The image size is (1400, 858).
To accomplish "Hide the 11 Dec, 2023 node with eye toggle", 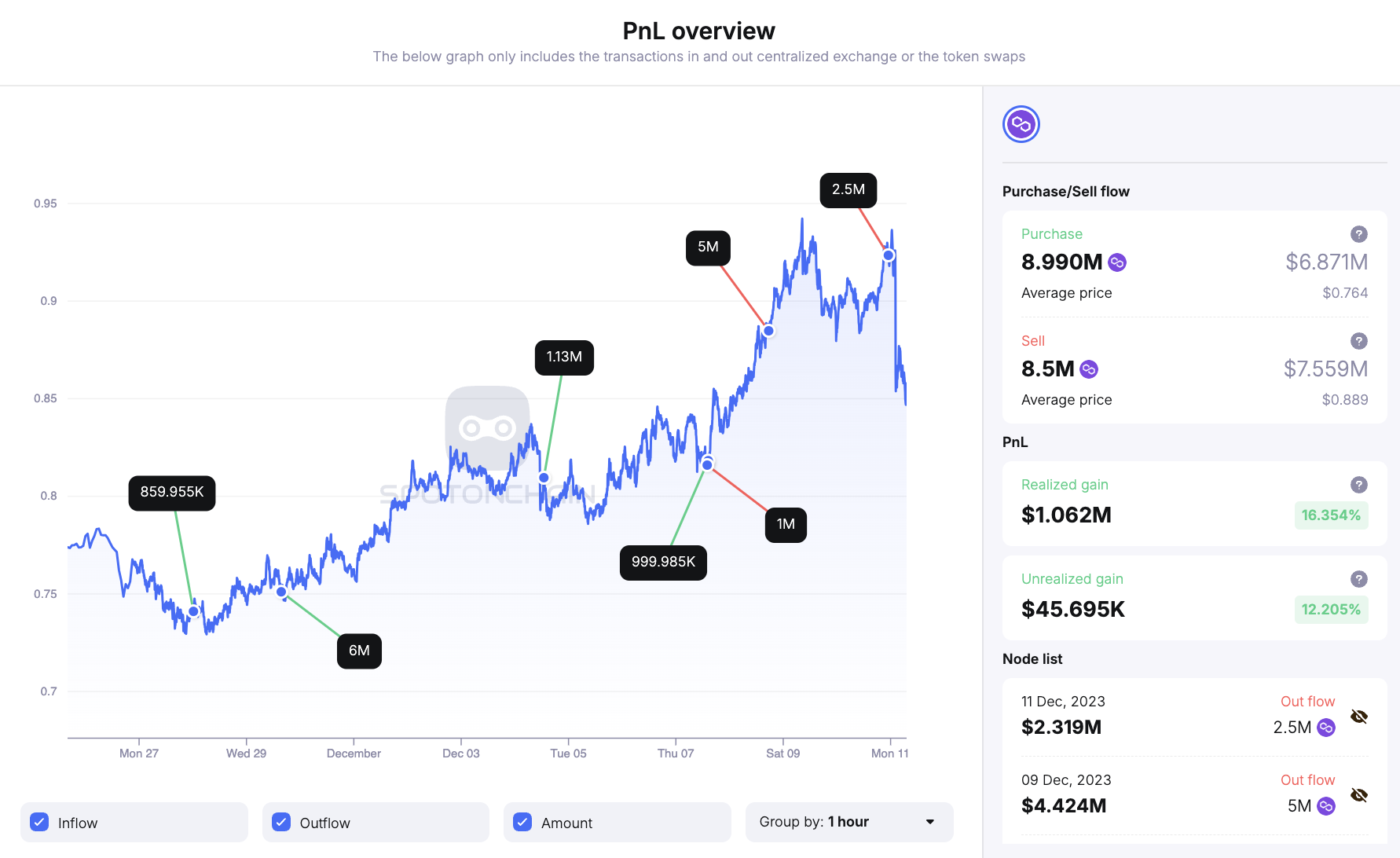I will (x=1359, y=716).
